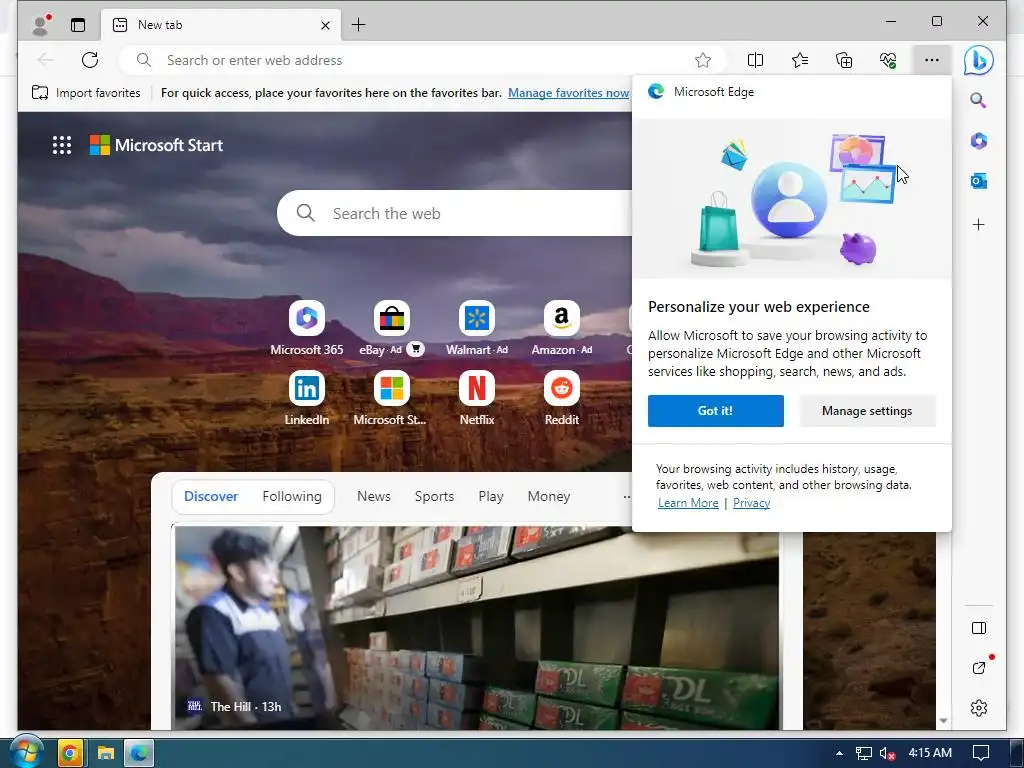
Task: Click the back navigation arrow
Action: coord(46,60)
